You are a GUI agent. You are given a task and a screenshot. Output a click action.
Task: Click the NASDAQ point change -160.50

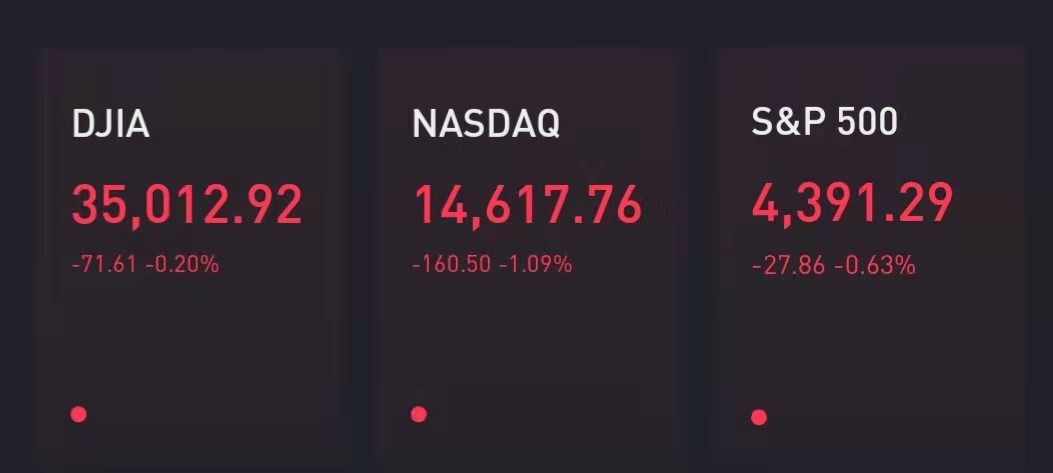(x=451, y=265)
